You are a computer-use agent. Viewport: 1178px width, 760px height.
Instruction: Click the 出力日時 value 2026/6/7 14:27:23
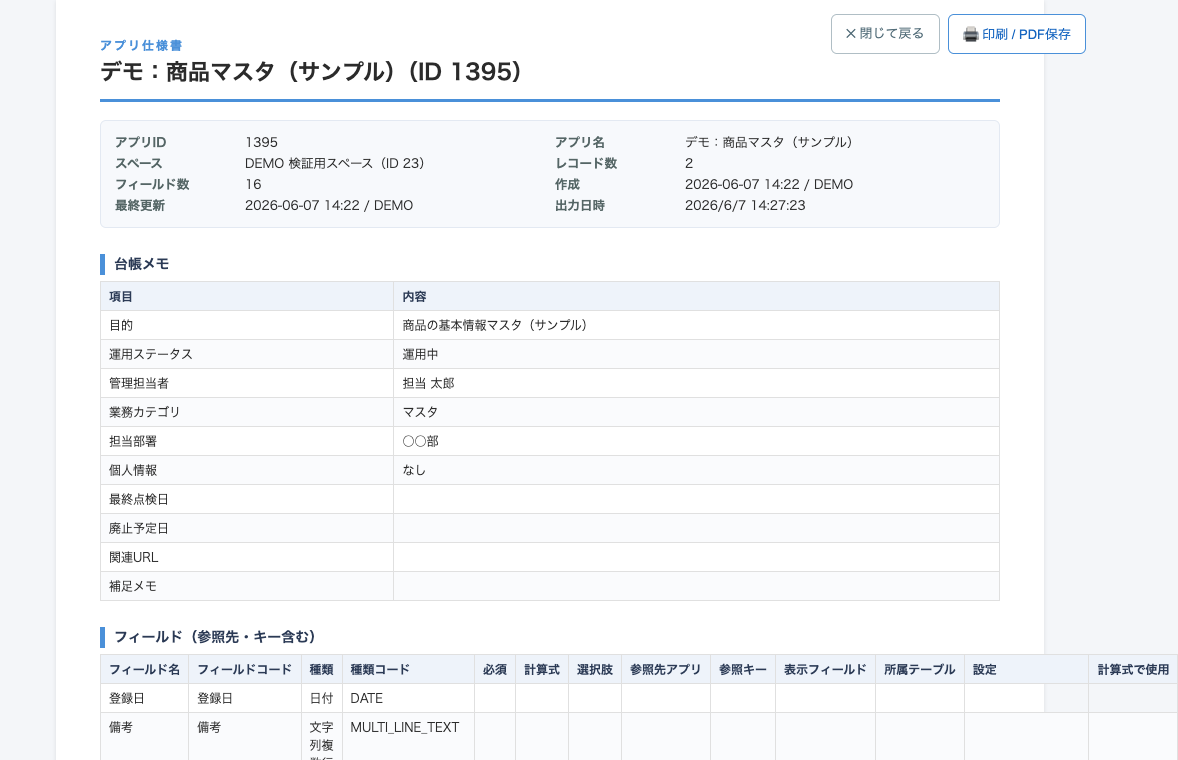pyautogui.click(x=745, y=205)
